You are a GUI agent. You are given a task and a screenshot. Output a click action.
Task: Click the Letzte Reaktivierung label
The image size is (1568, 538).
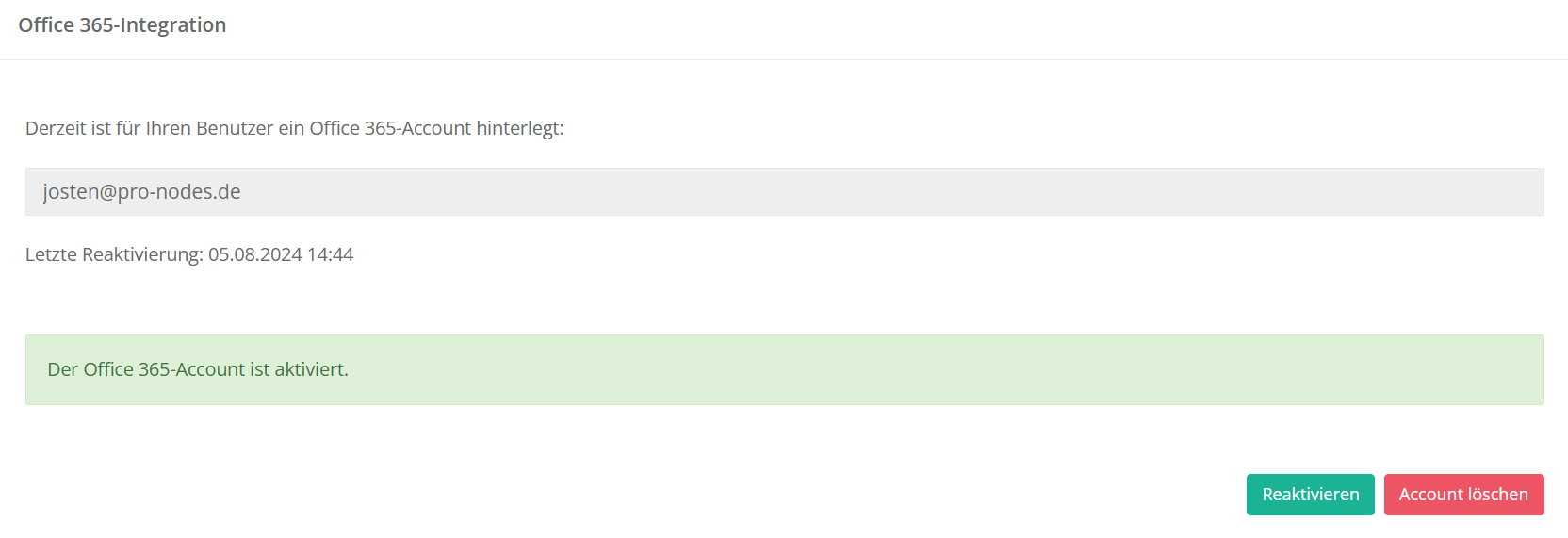point(113,254)
